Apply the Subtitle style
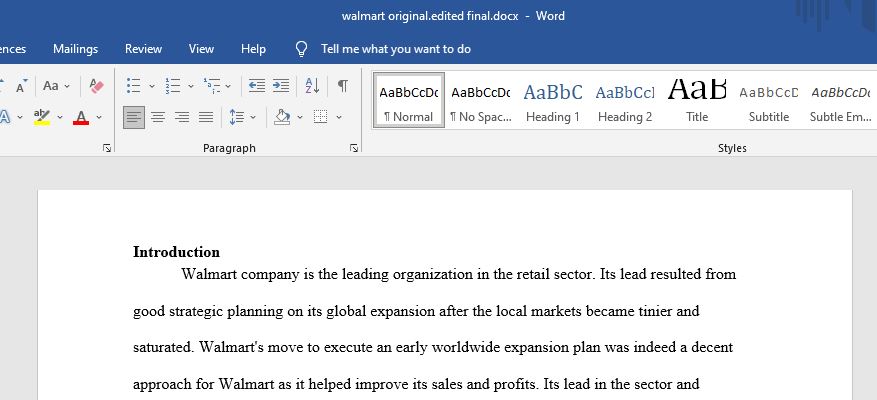Image resolution: width=877 pixels, height=400 pixels. (769, 101)
